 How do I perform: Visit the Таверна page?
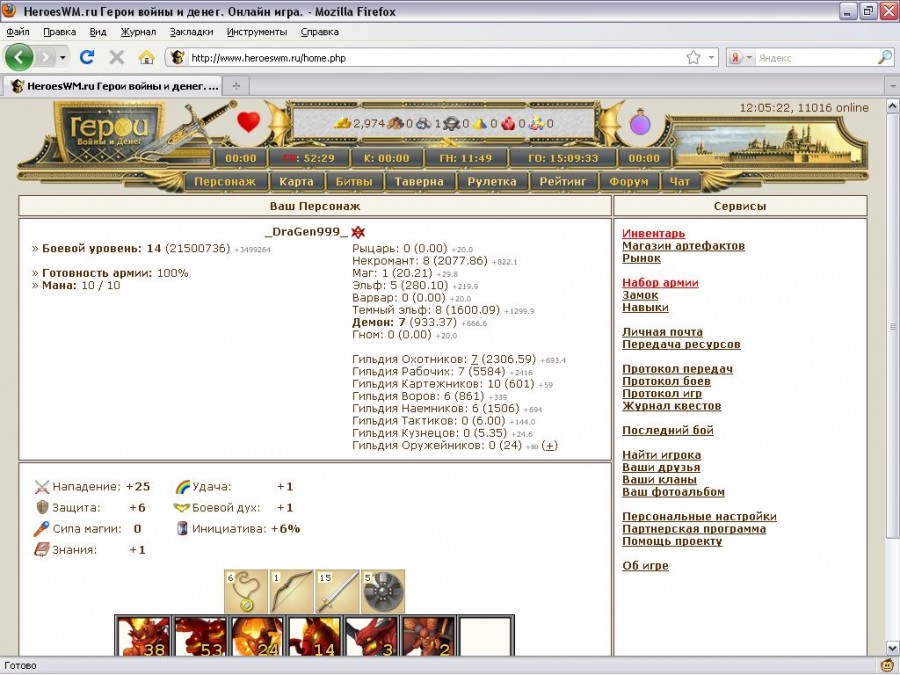(419, 181)
